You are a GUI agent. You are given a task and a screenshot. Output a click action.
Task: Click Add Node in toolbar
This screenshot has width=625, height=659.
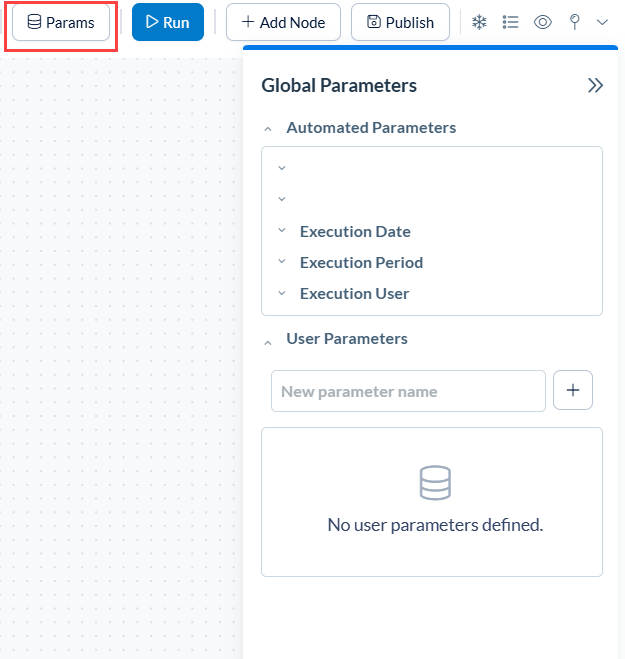(283, 22)
